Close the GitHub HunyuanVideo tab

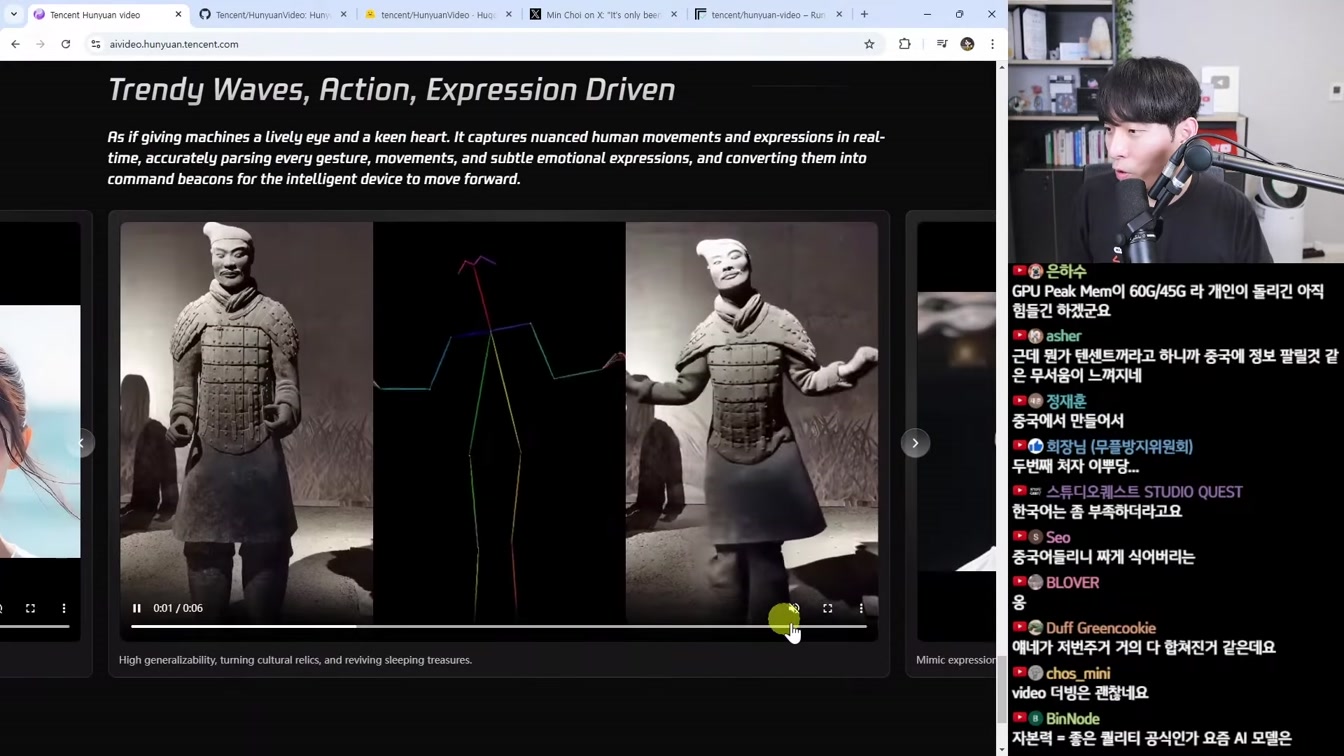pos(343,15)
